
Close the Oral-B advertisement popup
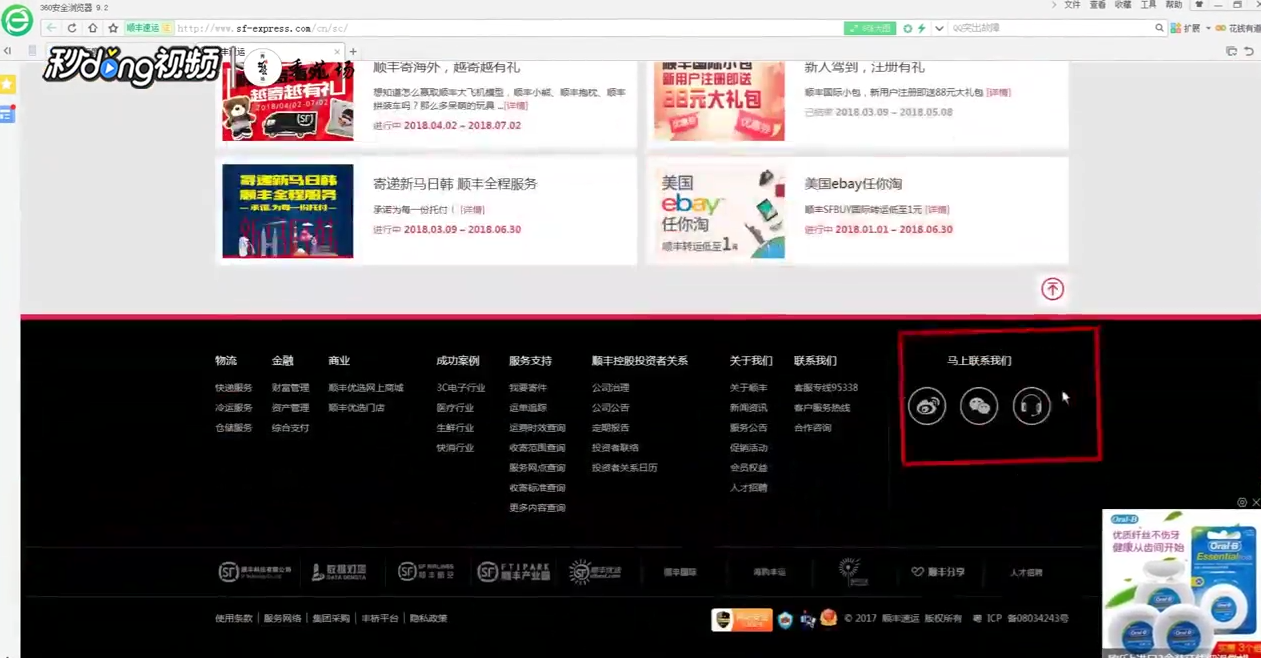tap(1255, 502)
